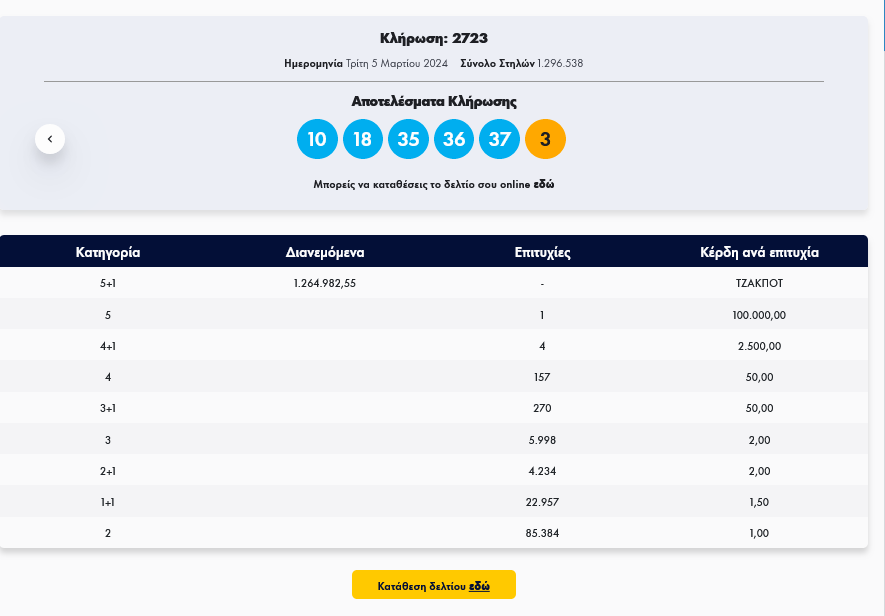
Task: Click the 'ΤΖΑΚΠΟΤ' cell in the 5+1 row
Action: coord(759,283)
